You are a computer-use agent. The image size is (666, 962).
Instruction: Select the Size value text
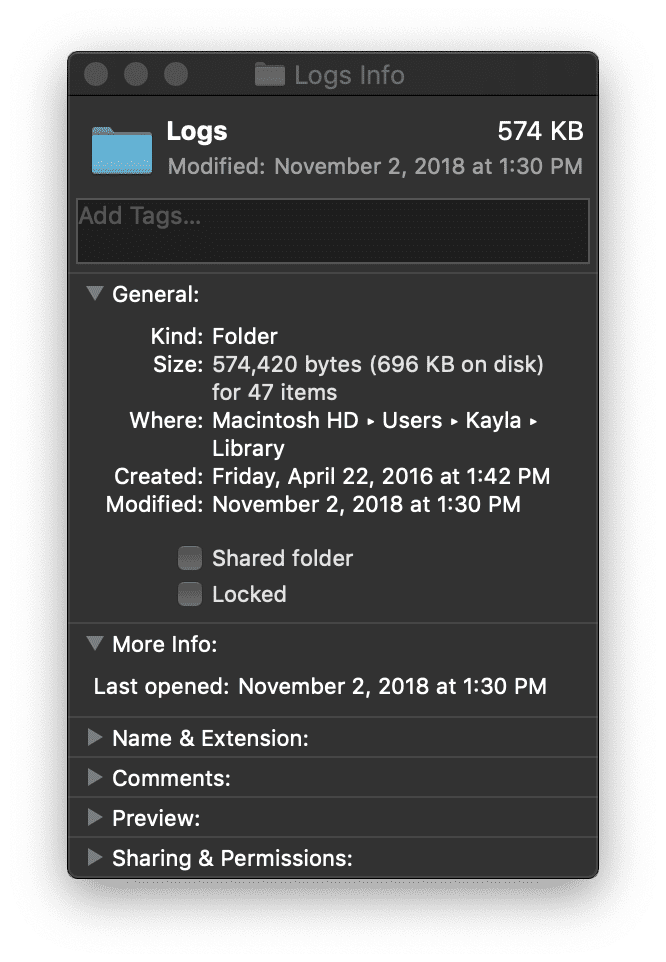coord(378,364)
